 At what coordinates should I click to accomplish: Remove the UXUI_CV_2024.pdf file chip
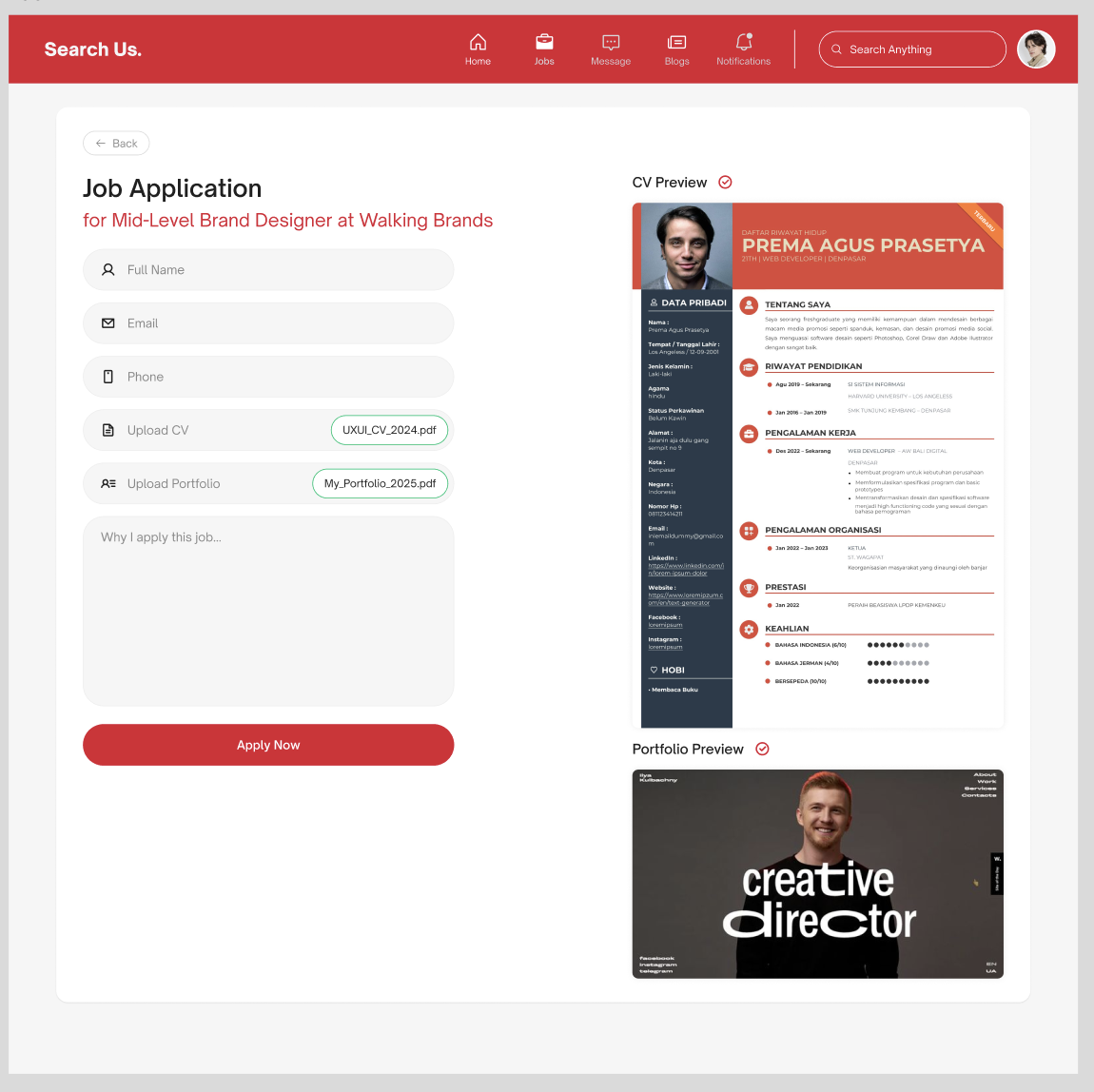coord(389,430)
